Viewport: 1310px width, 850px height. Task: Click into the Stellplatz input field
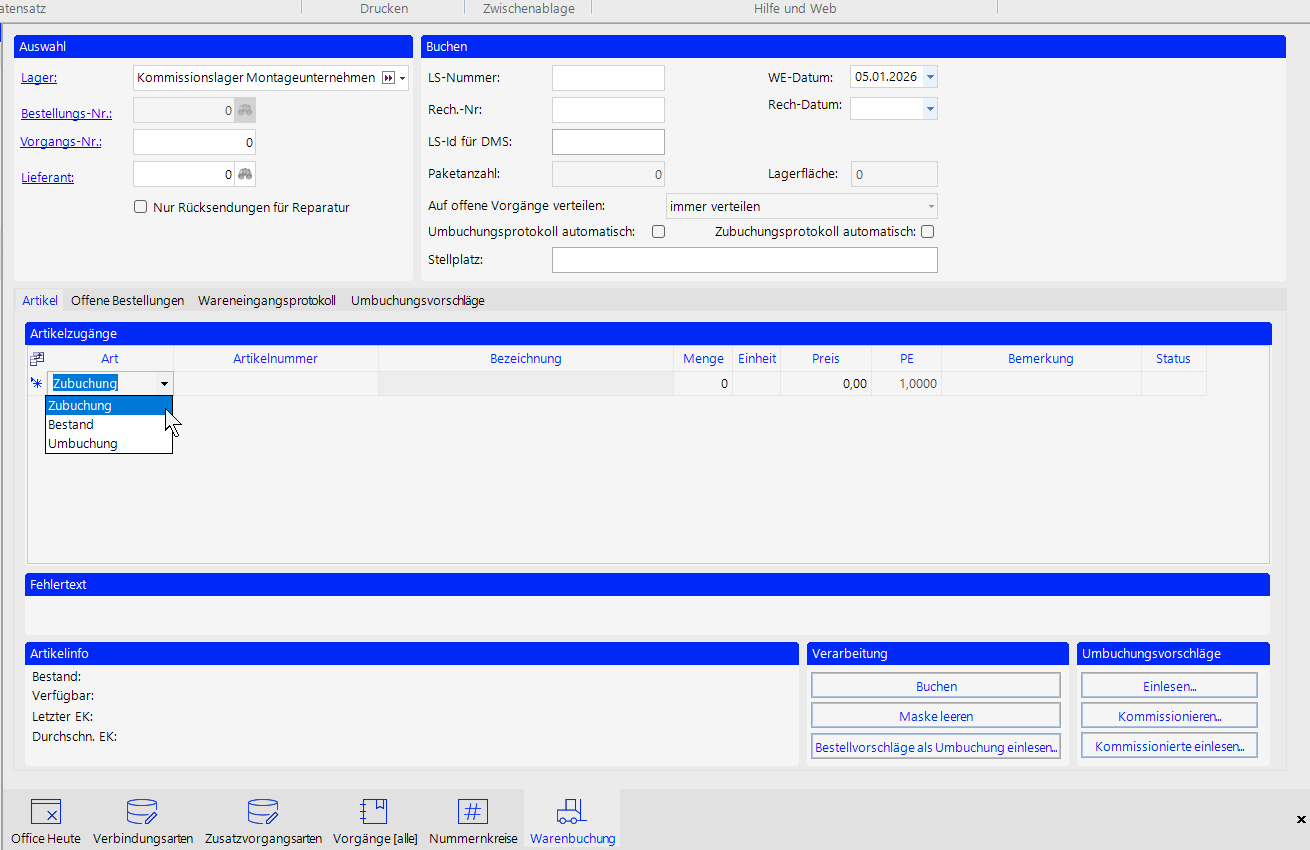(744, 260)
